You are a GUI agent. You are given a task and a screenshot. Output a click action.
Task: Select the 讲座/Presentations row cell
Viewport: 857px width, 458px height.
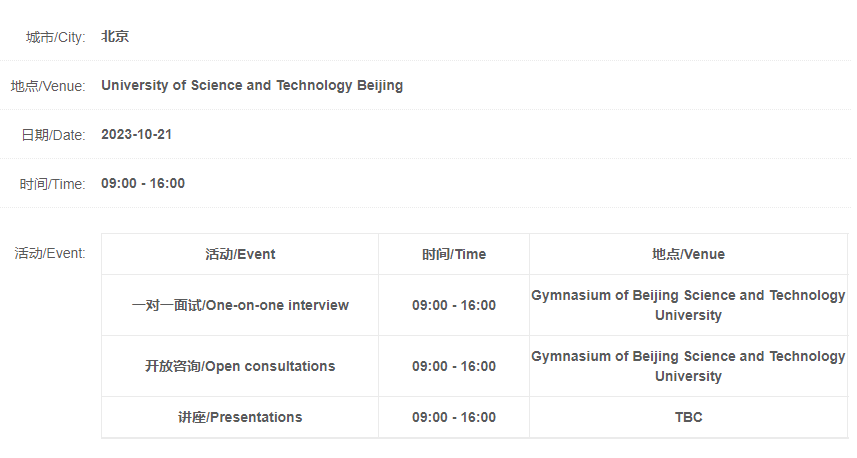click(240, 417)
